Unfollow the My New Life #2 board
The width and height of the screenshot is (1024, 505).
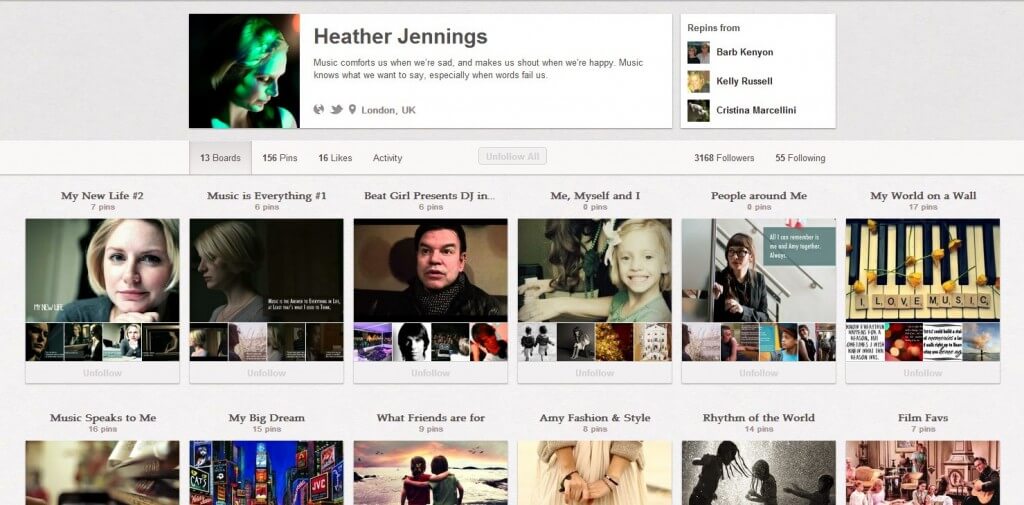pos(102,373)
